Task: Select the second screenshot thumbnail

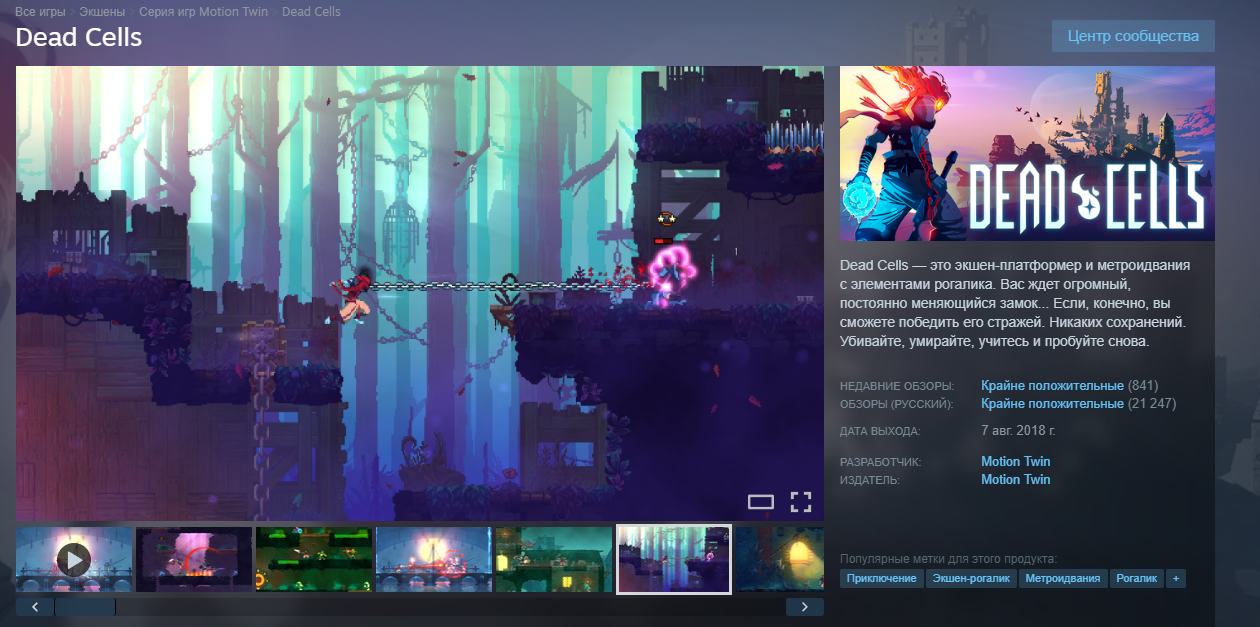Action: pyautogui.click(x=194, y=559)
